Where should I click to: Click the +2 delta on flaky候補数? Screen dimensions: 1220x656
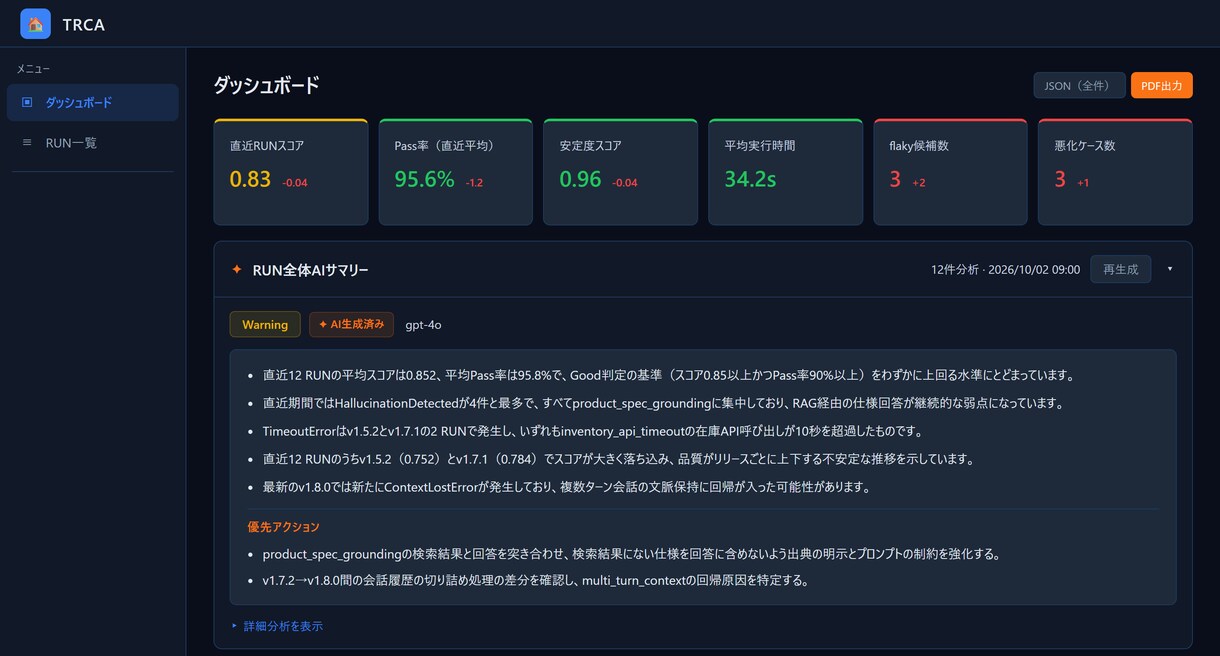(919, 183)
